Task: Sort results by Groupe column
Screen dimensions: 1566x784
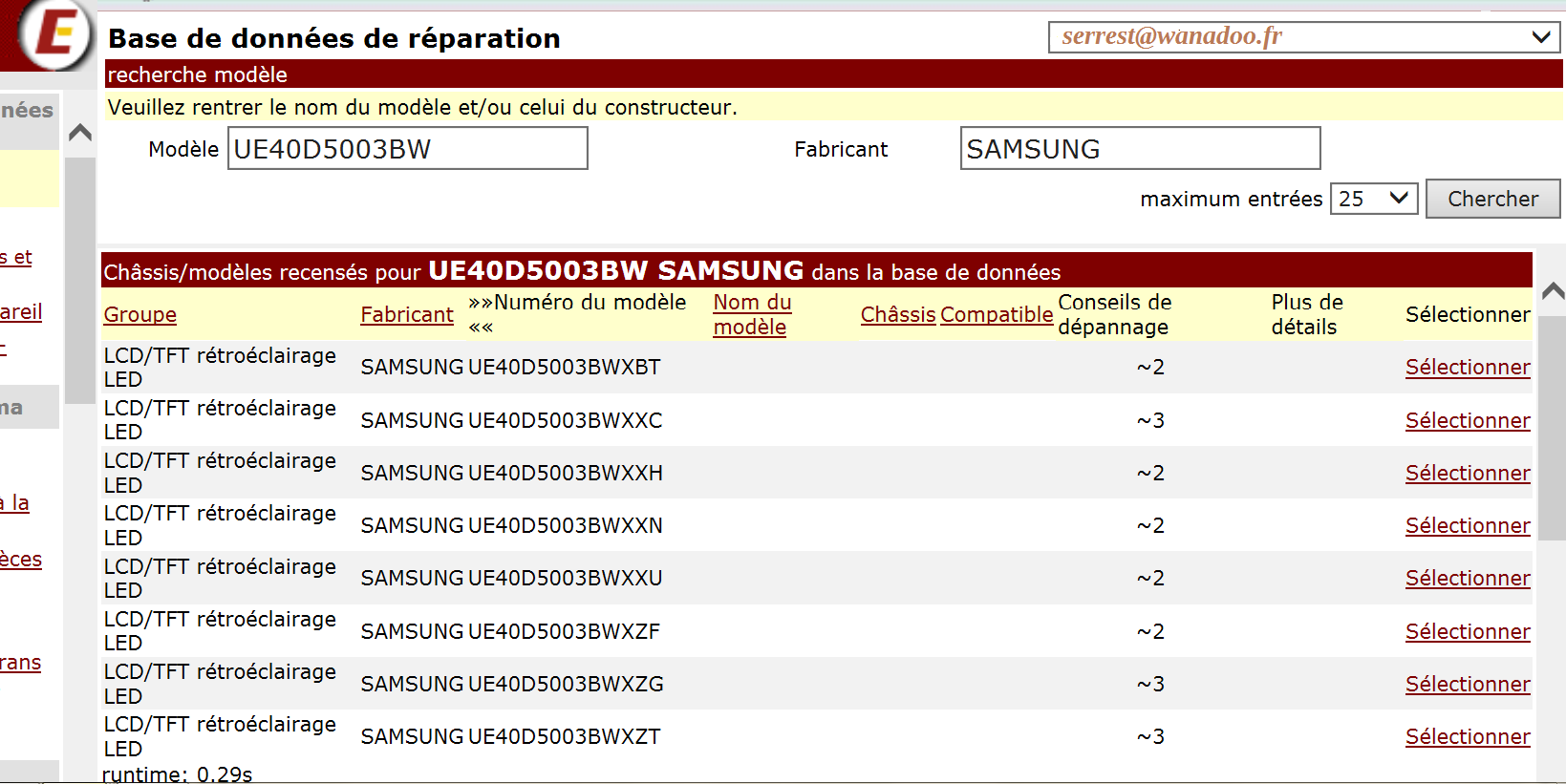Action: pyautogui.click(x=139, y=314)
